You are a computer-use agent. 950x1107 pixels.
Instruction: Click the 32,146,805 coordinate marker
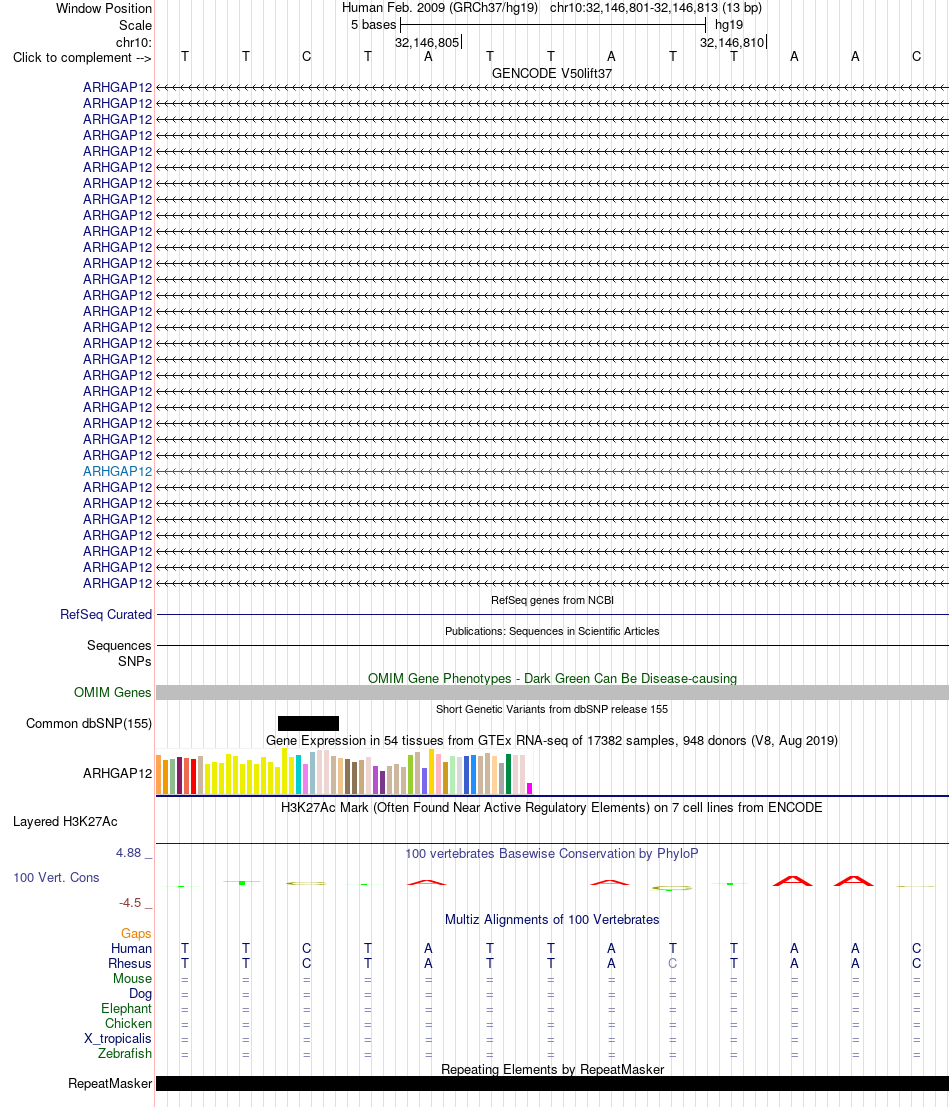427,42
